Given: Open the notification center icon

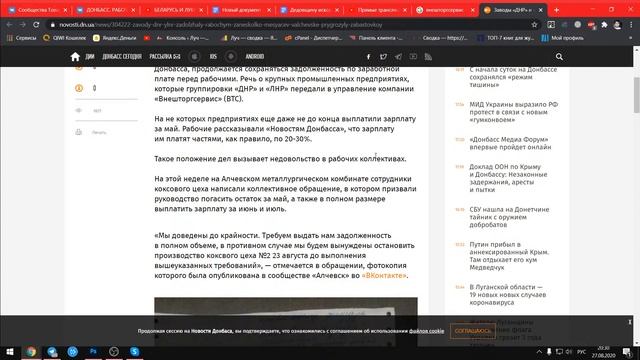Looking at the screenshot, I should click(627, 352).
